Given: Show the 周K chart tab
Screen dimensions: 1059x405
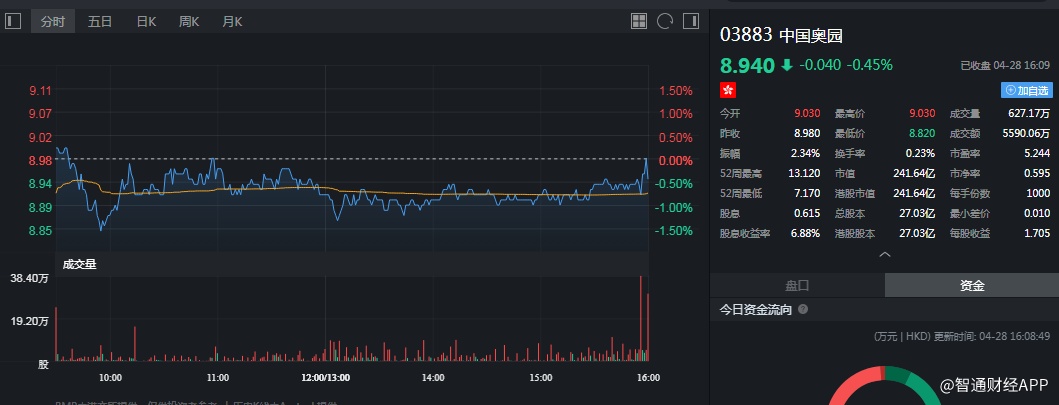Looking at the screenshot, I should coord(189,21).
